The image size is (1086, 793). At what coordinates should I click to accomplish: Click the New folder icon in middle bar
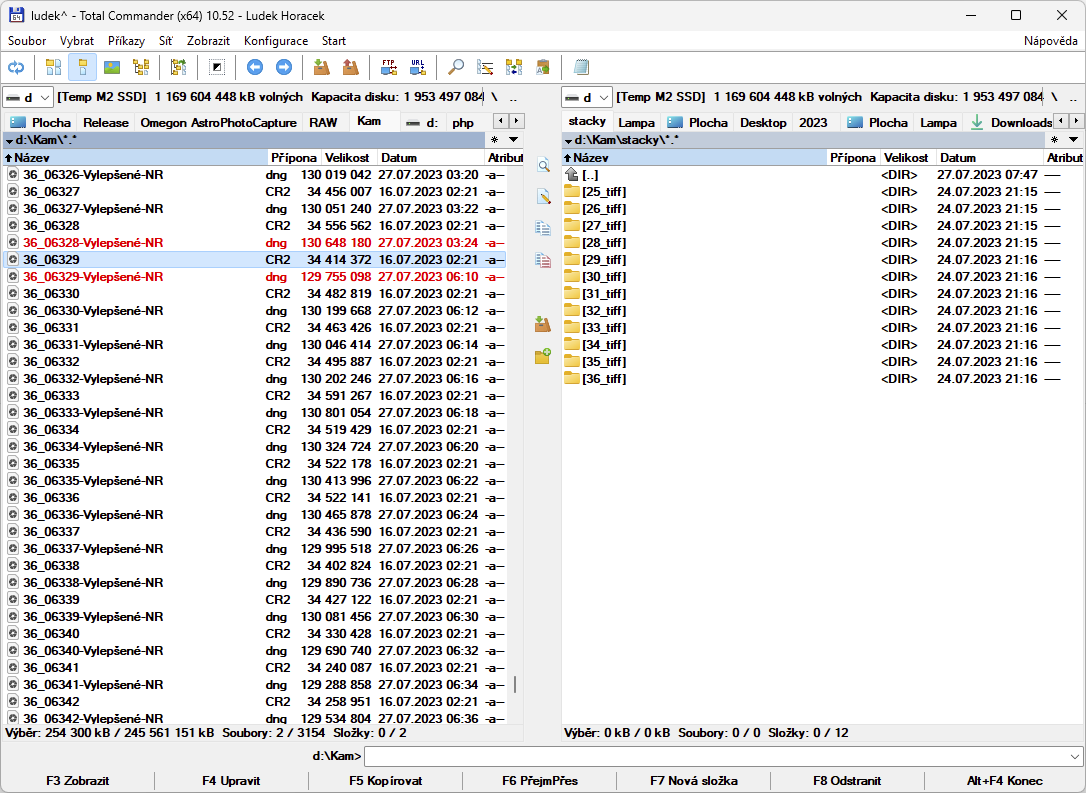tap(543, 356)
